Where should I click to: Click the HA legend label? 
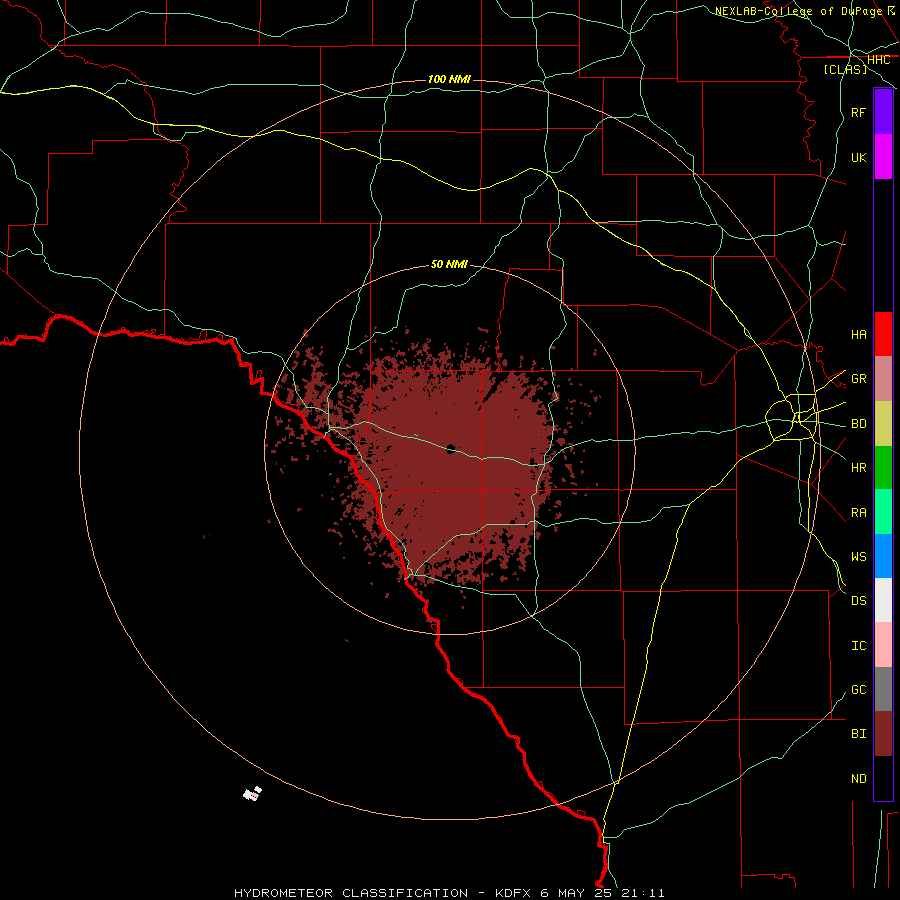(x=858, y=334)
